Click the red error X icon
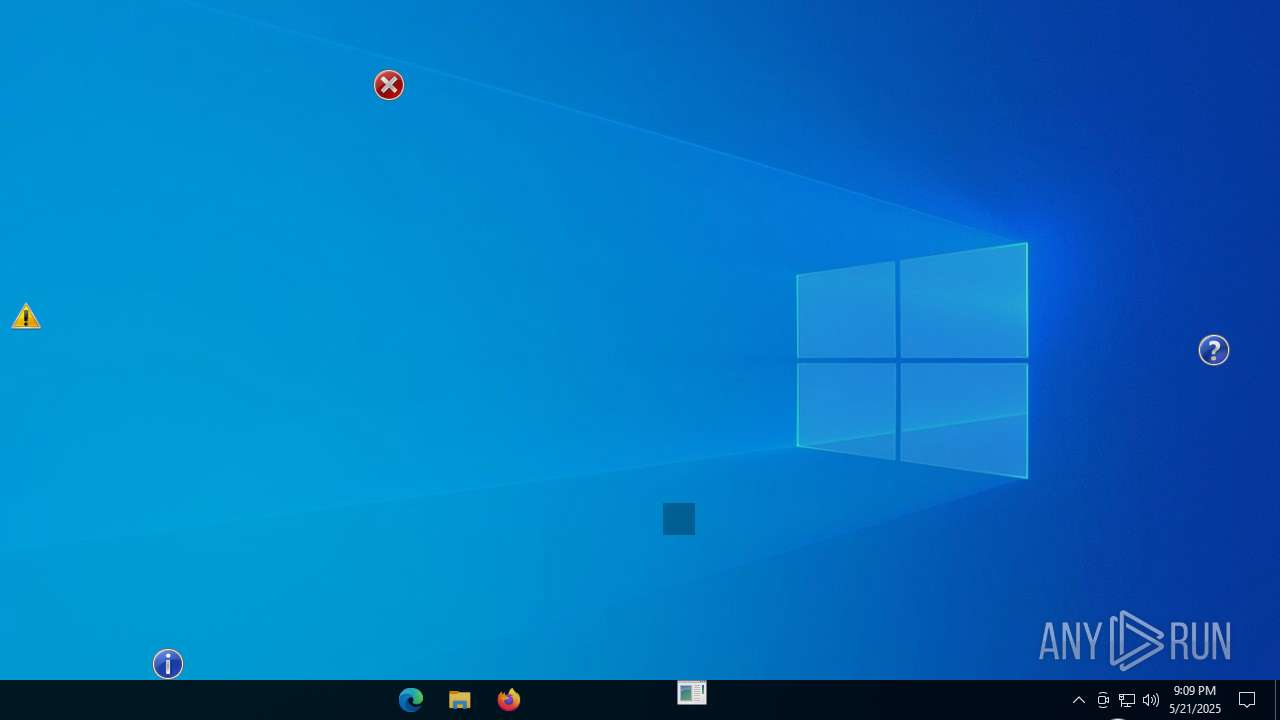 (x=389, y=85)
